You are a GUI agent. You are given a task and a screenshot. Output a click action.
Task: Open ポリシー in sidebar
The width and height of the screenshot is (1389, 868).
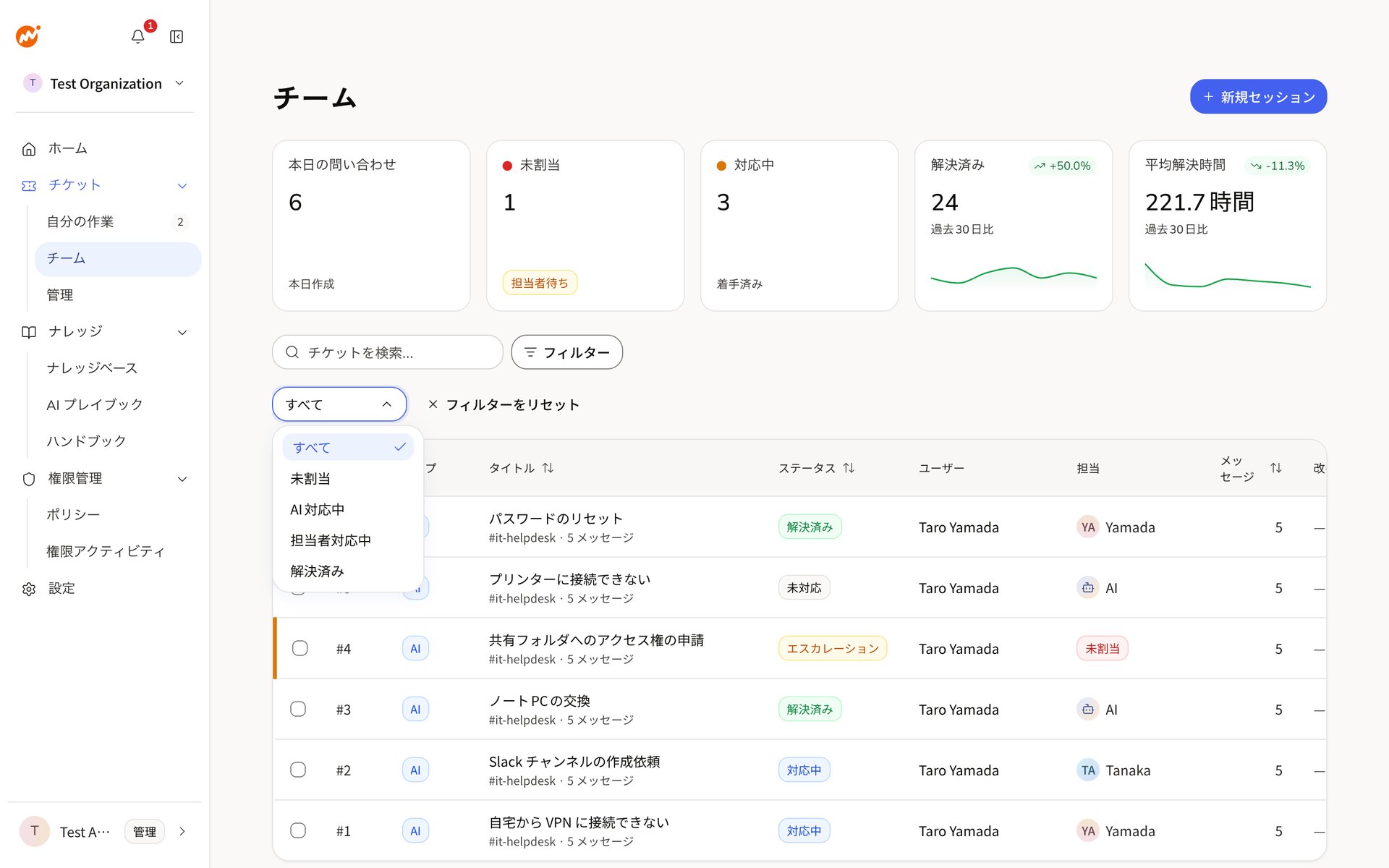[x=117, y=515]
